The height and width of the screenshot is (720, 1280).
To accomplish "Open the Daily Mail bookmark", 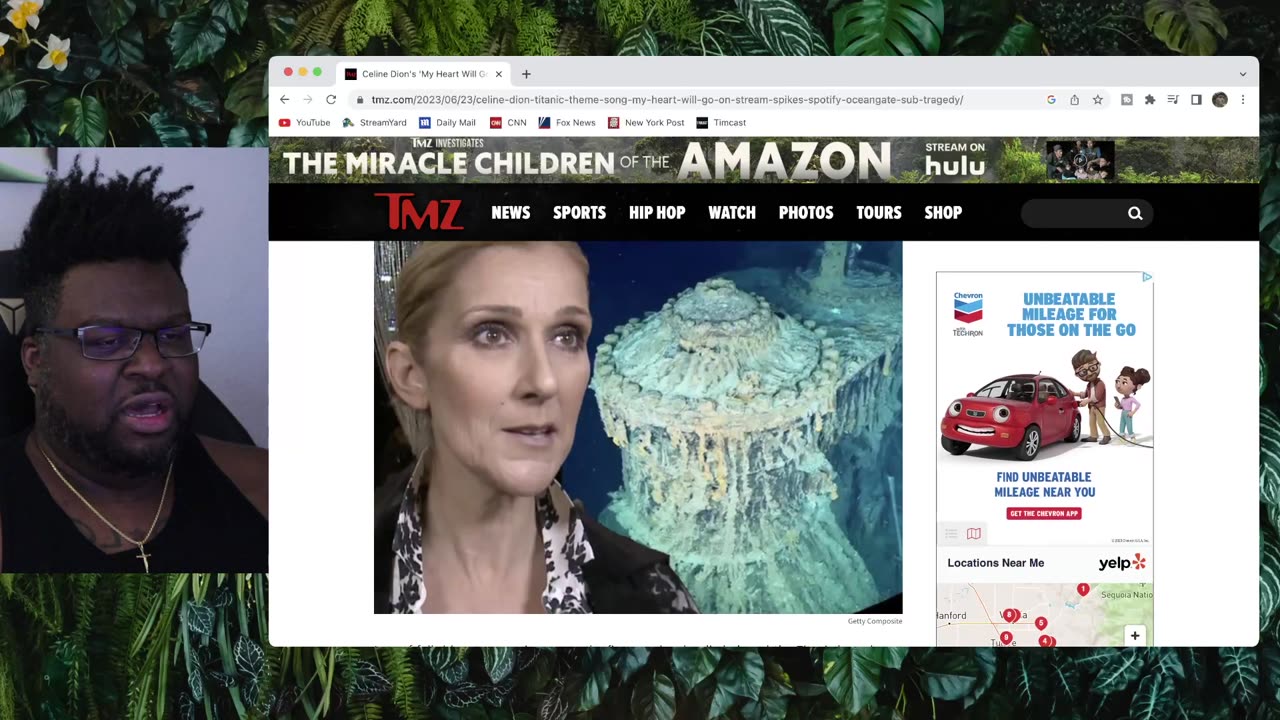I will pyautogui.click(x=447, y=123).
